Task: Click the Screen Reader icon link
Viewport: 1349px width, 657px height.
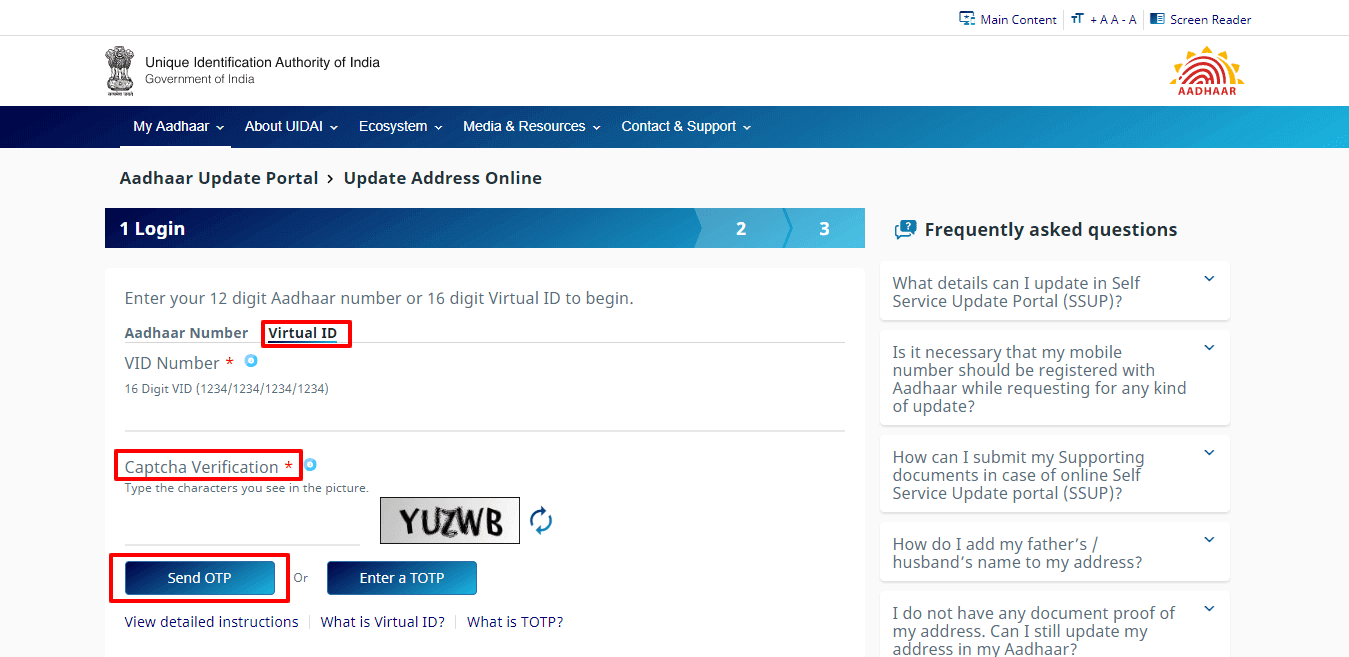Action: click(x=1157, y=19)
